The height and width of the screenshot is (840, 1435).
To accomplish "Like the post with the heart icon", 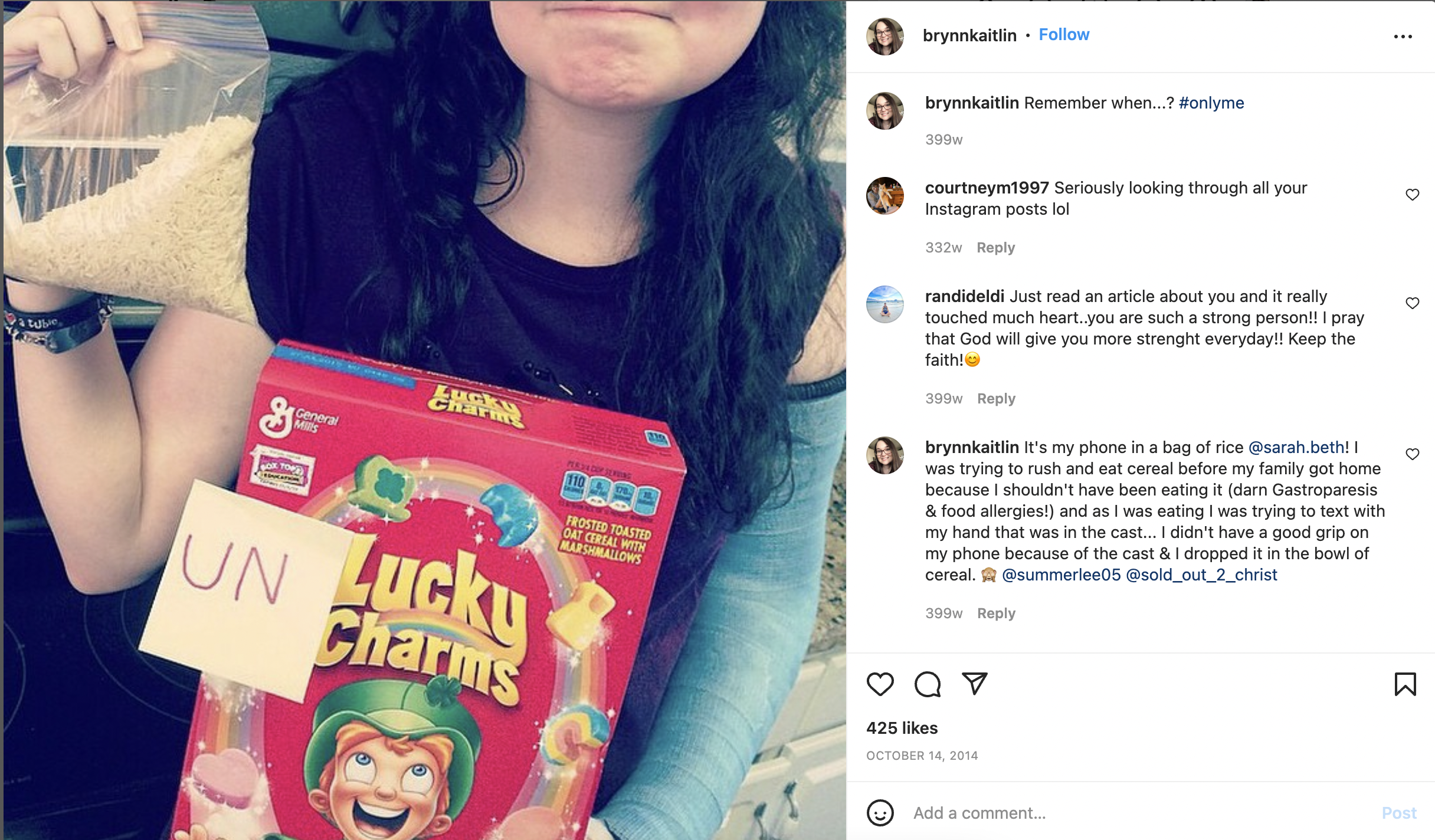I will [x=880, y=684].
